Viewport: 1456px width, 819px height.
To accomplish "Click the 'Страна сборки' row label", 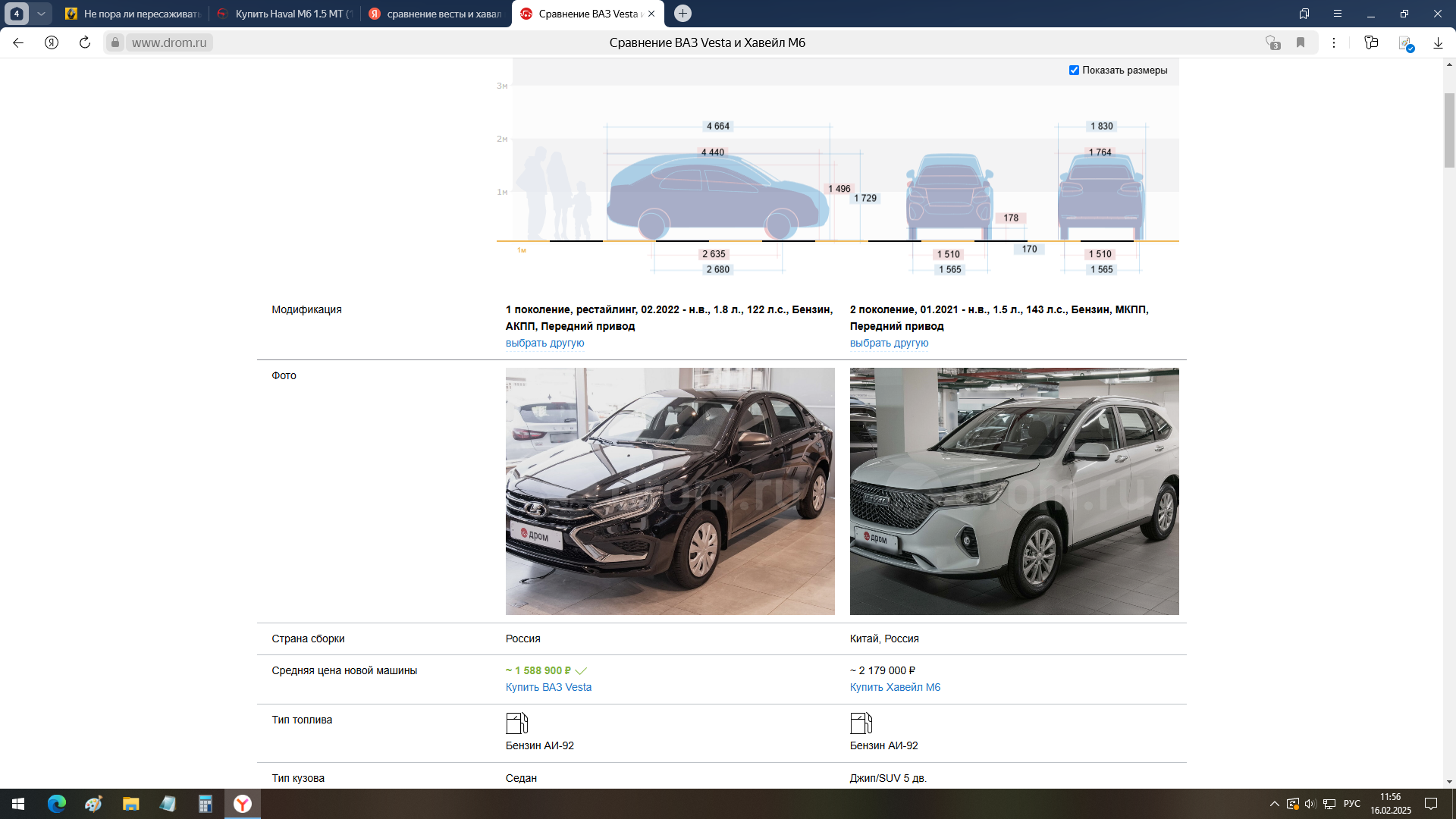I will tap(308, 639).
